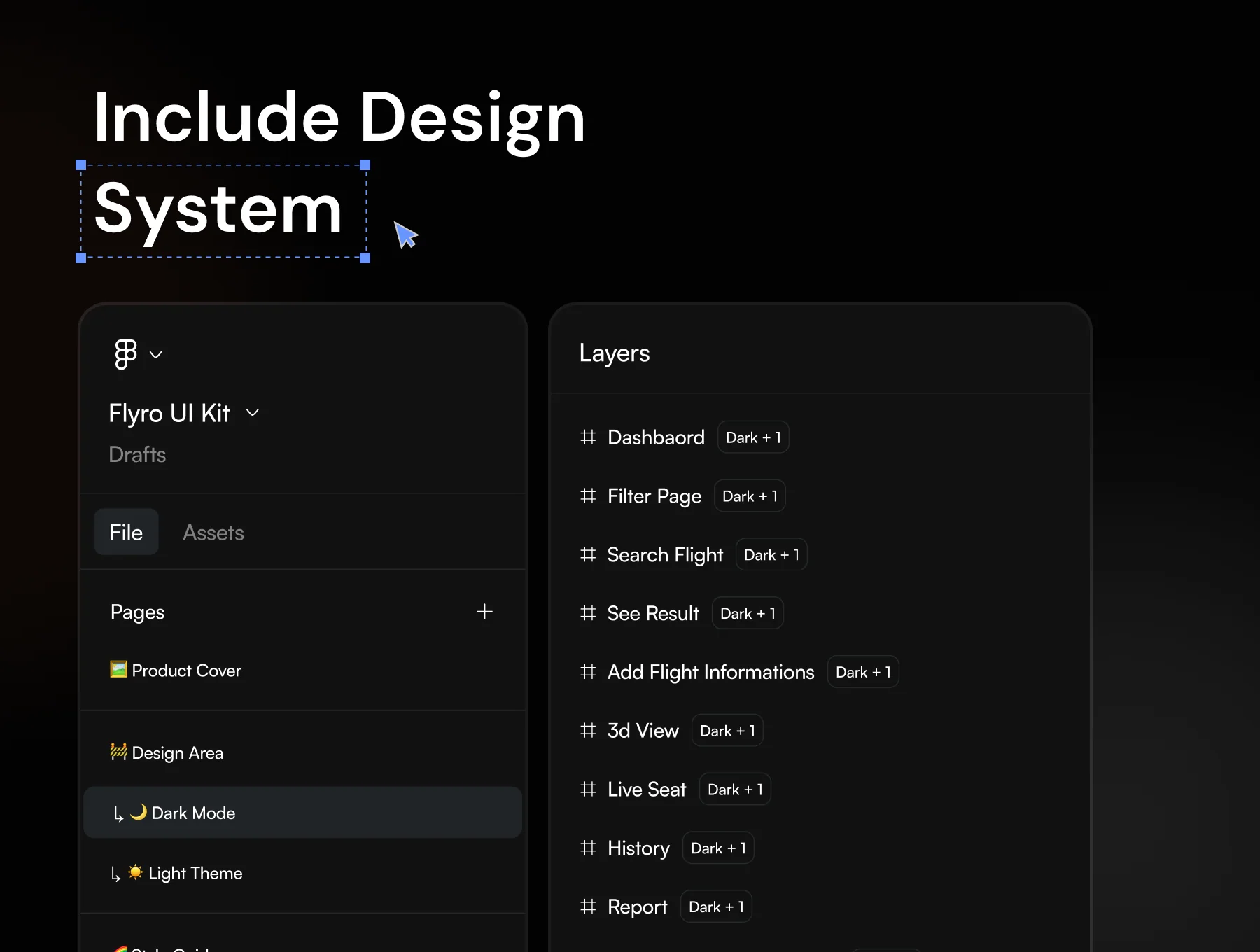Select the 3d View frame layer
Screen dimensions: 1260x952
pyautogui.click(x=643, y=731)
